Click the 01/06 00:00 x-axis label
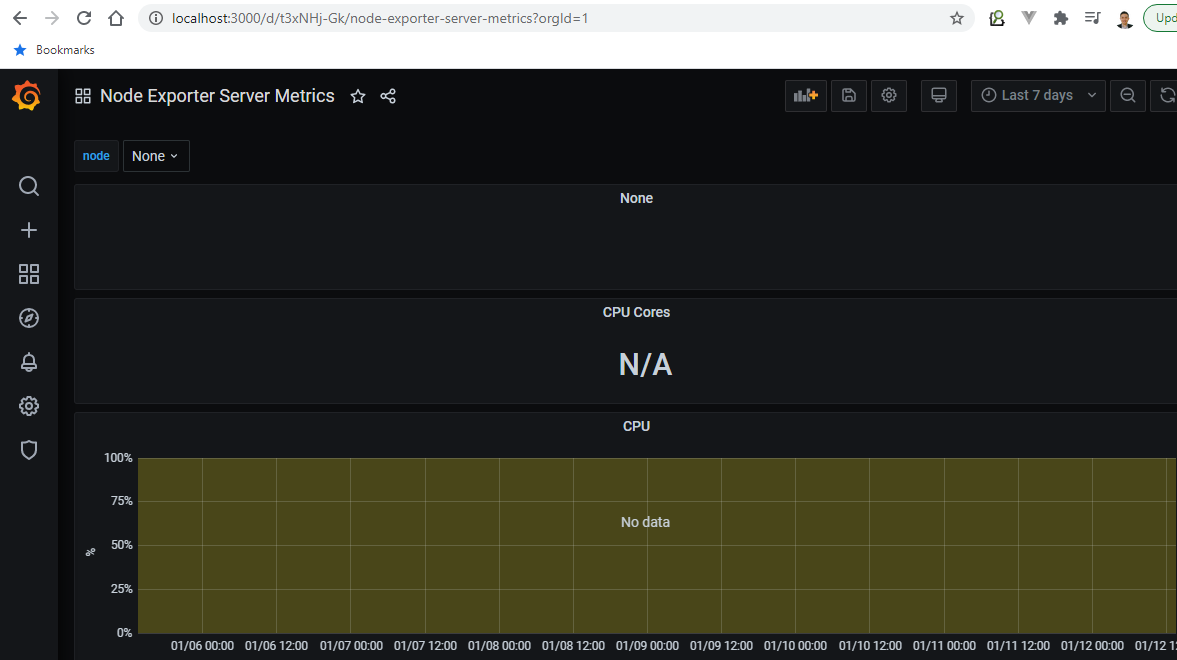 202,646
